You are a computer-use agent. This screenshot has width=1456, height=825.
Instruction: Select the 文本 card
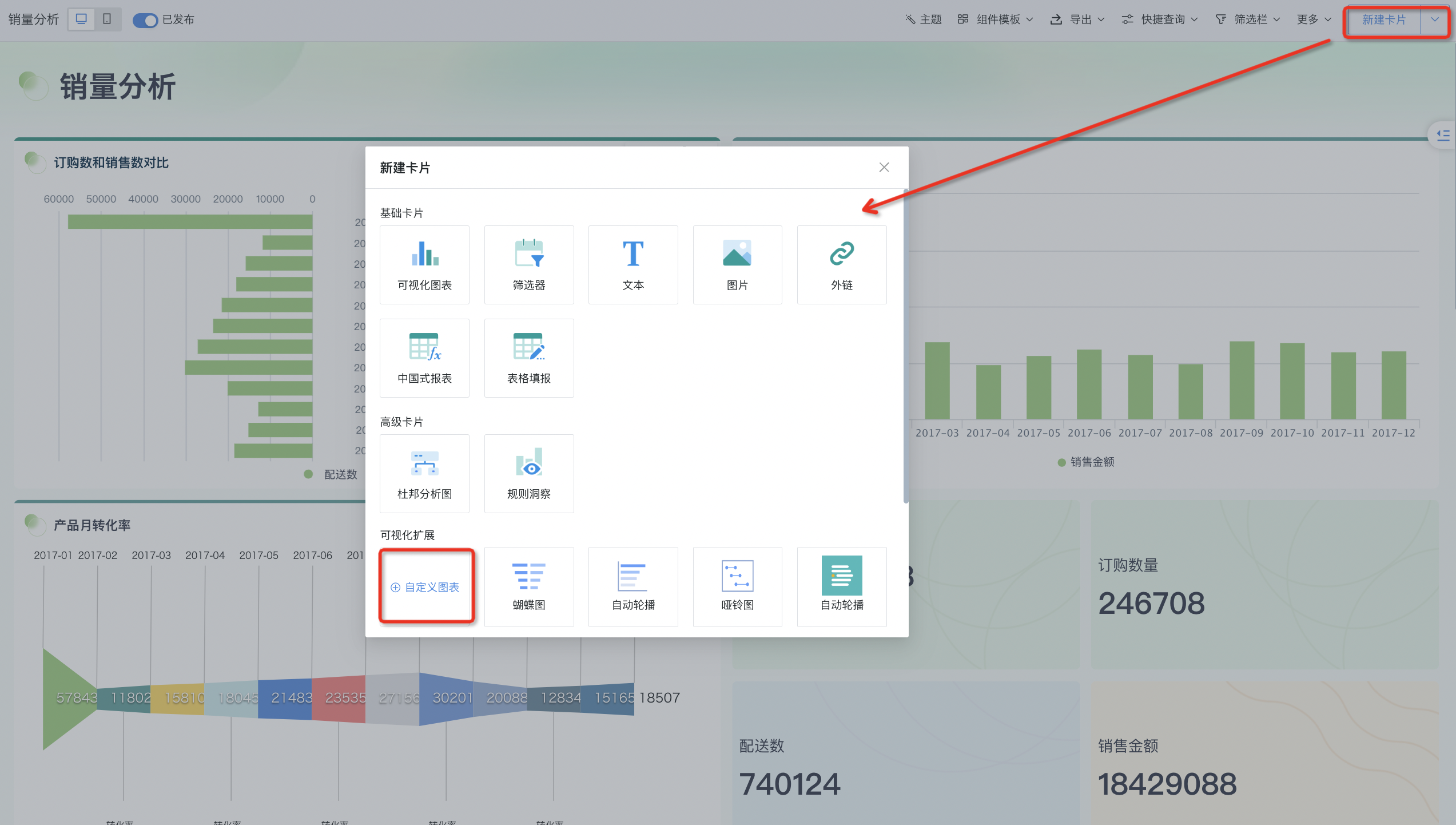(633, 264)
